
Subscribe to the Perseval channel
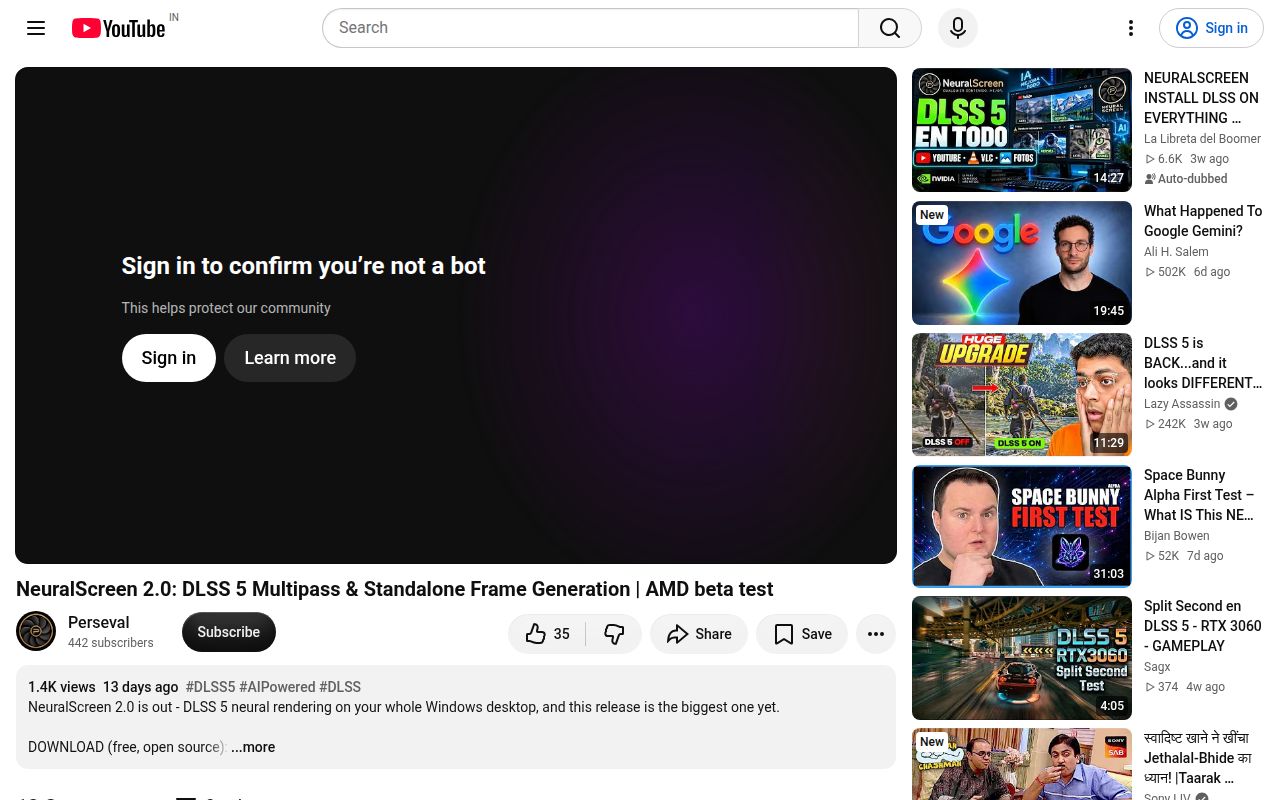229,632
